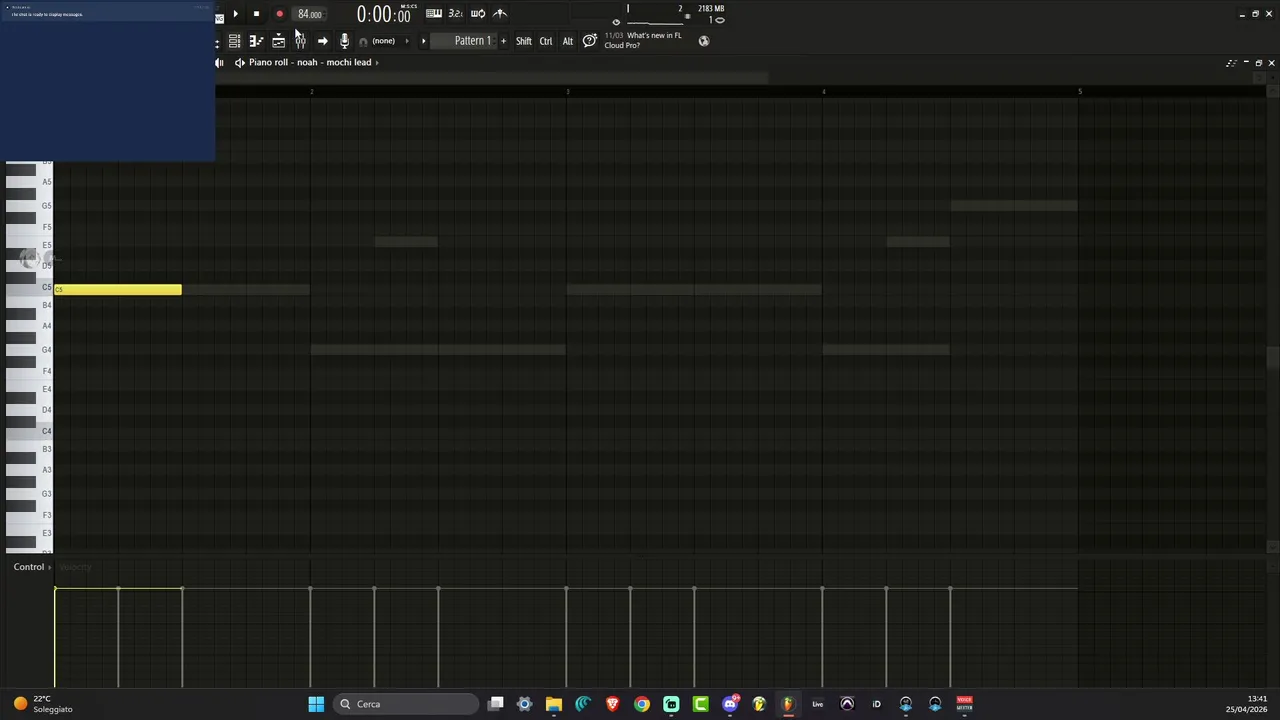Open File Explorer on taskbar
1280x720 pixels.
point(553,704)
